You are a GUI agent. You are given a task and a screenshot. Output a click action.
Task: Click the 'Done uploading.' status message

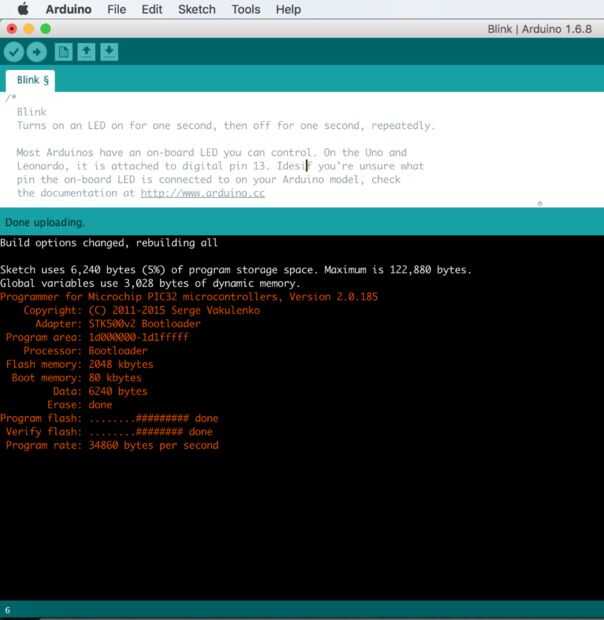point(44,222)
